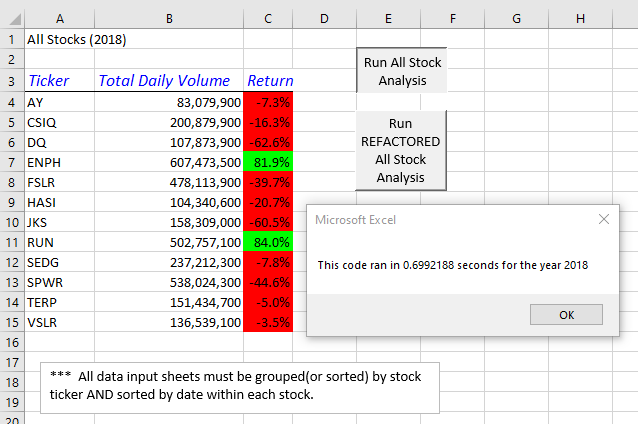Screen dimensions: 638x424
Task: Select column F header
Action: (452, 19)
